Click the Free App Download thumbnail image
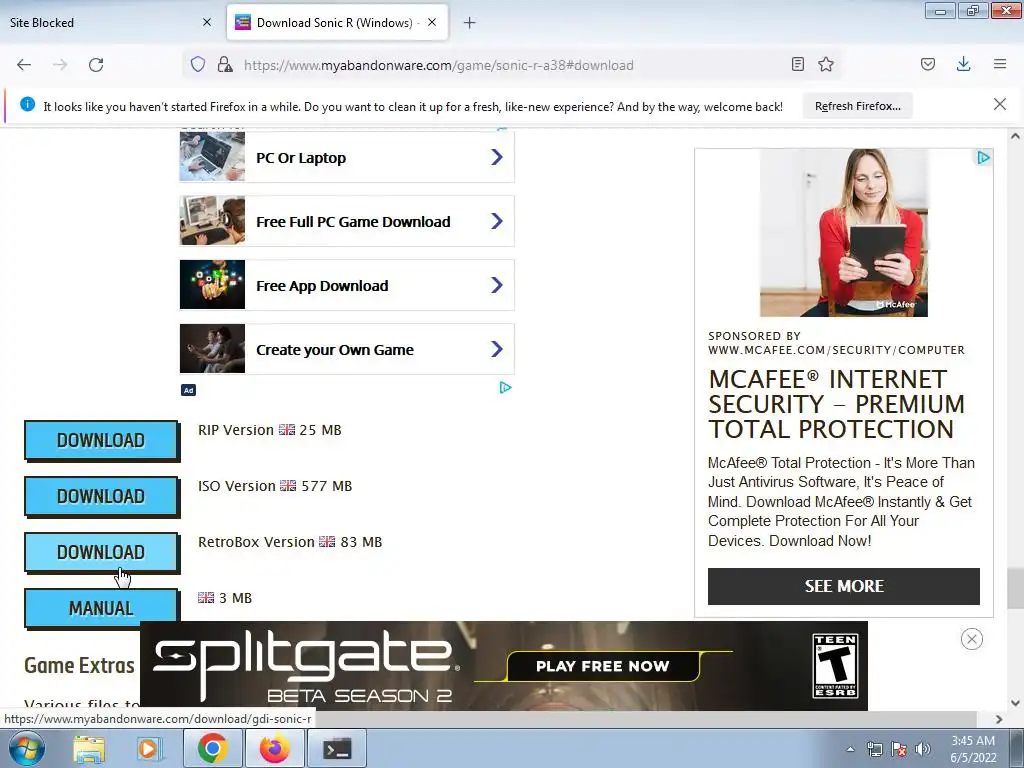This screenshot has width=1024, height=768. point(212,285)
